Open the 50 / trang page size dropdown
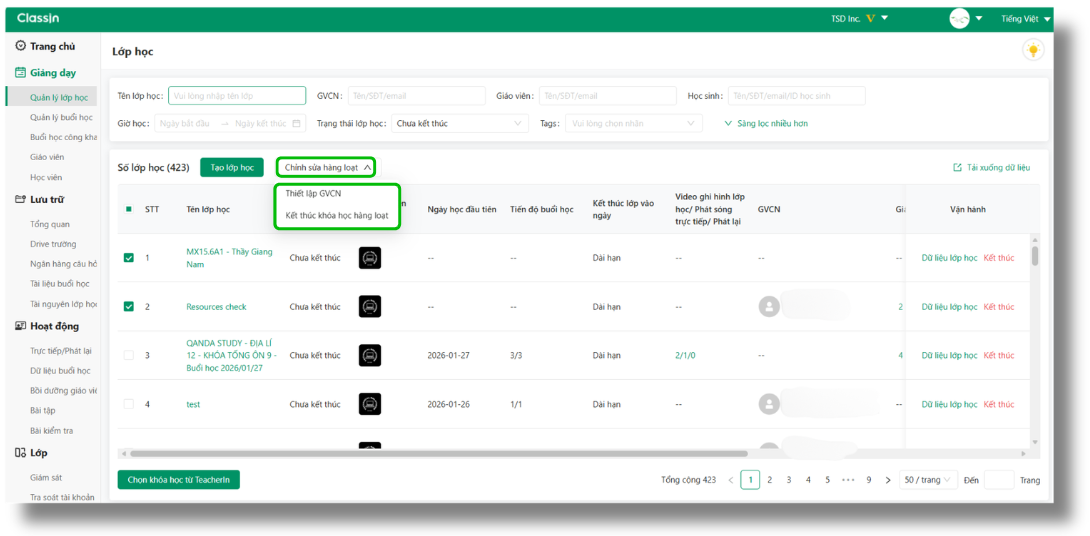The width and height of the screenshot is (1090, 536). pyautogui.click(x=927, y=480)
